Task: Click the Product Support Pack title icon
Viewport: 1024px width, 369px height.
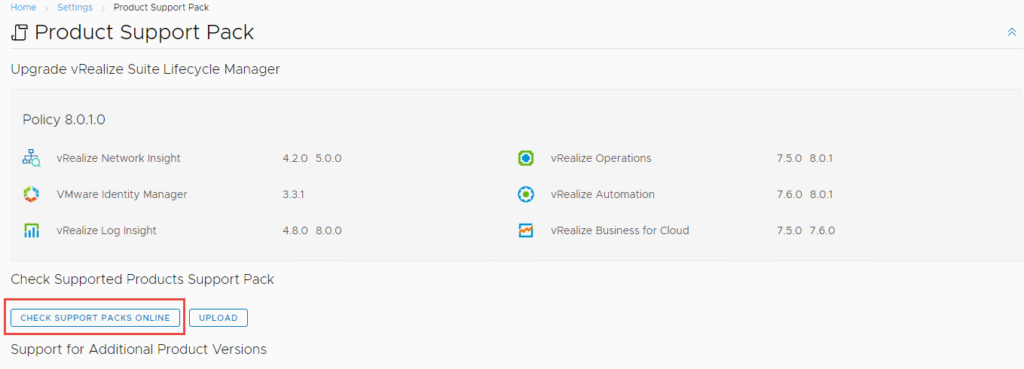Action: (20, 33)
